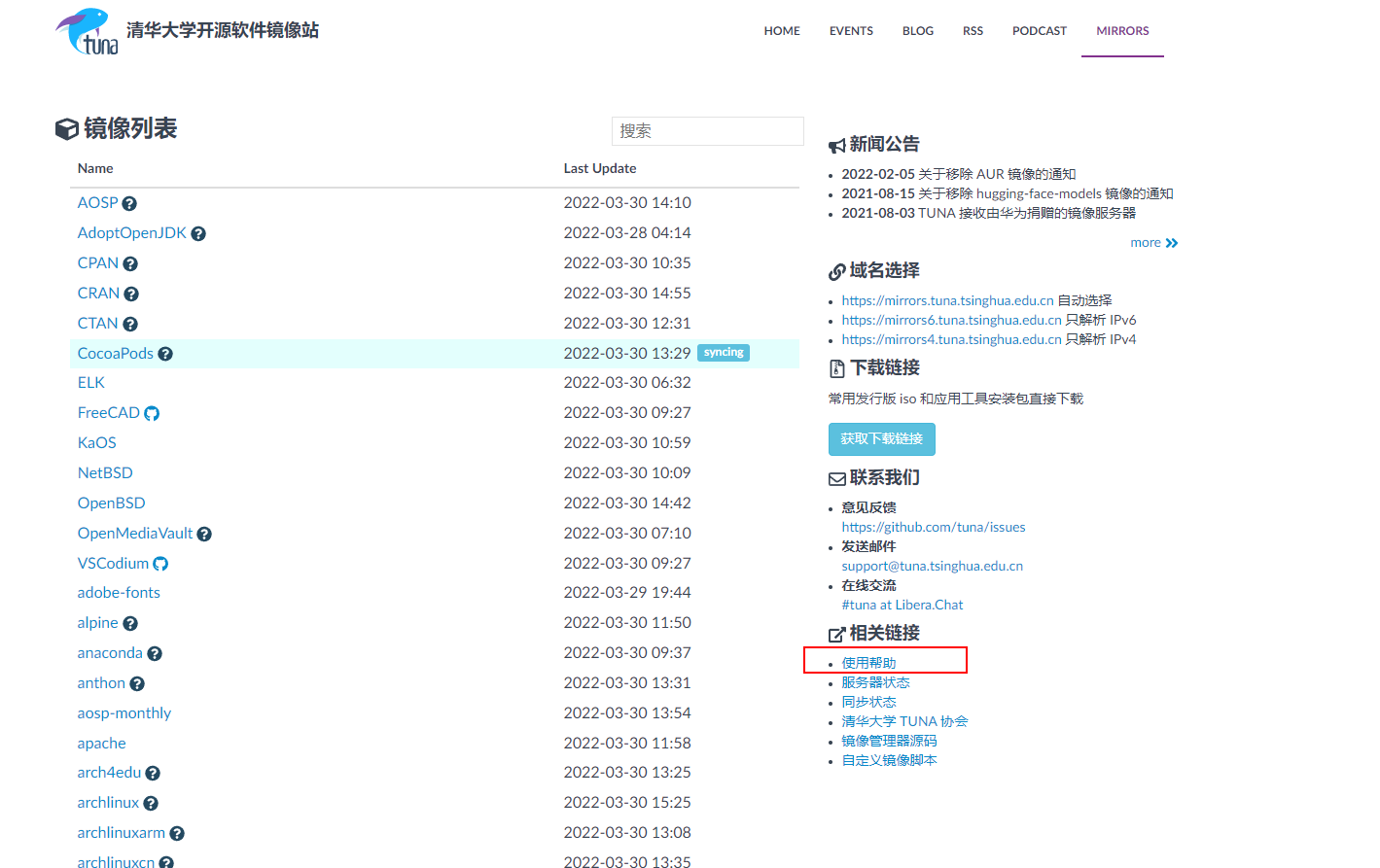Click the 获取下载链接 button
The height and width of the screenshot is (868, 1380).
coord(882,439)
